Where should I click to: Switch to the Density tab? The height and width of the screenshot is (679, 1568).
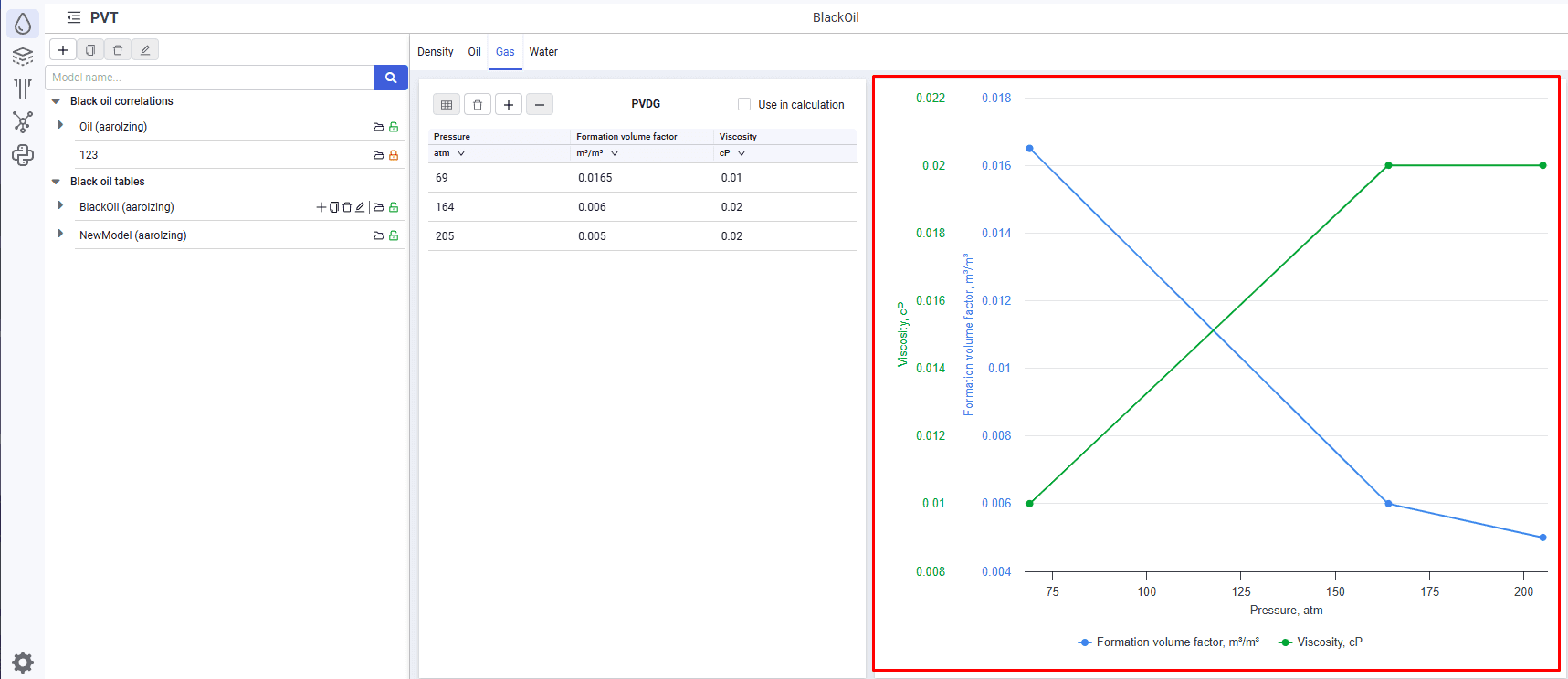tap(436, 52)
